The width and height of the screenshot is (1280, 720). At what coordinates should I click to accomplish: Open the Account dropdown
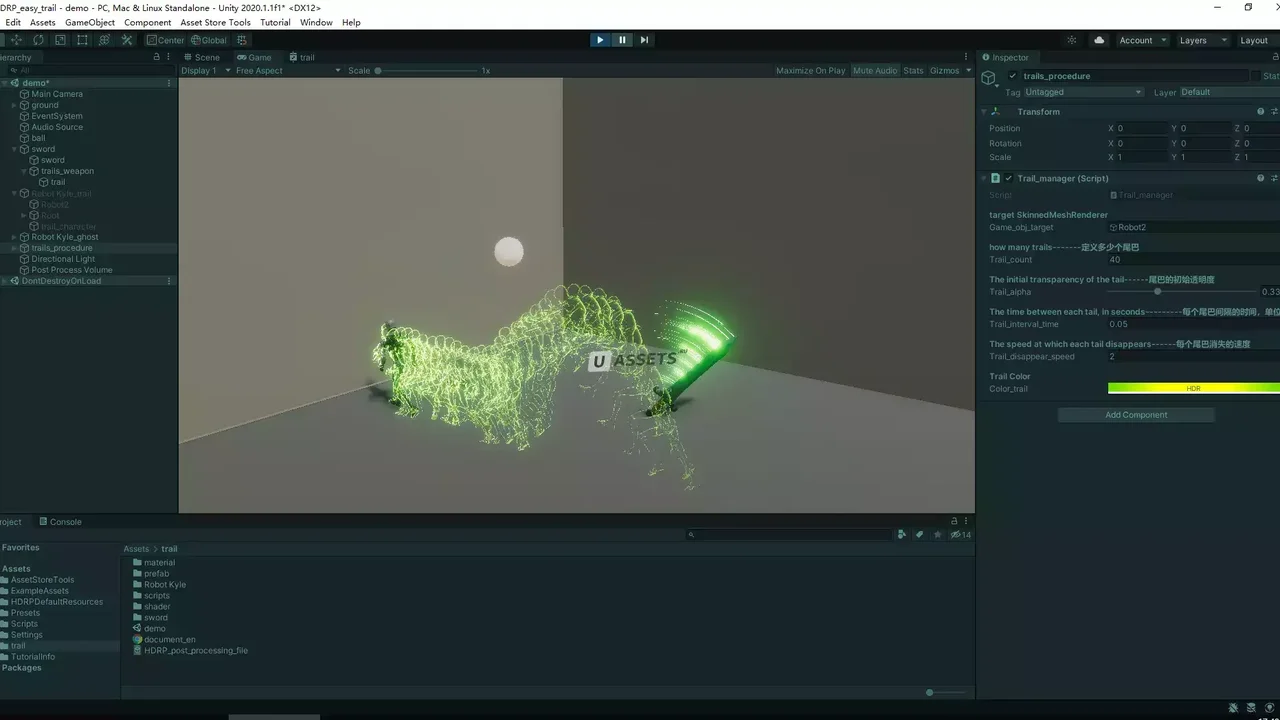1143,40
